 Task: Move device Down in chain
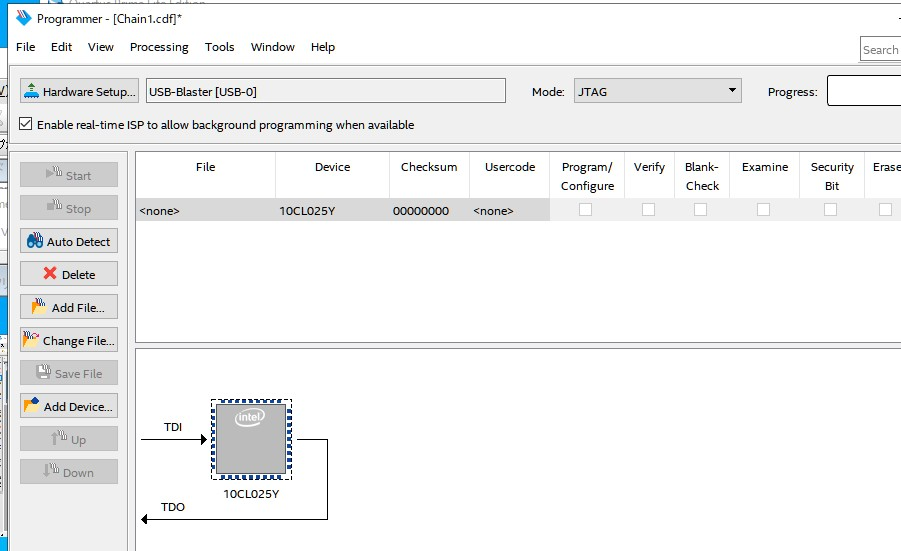pos(69,472)
